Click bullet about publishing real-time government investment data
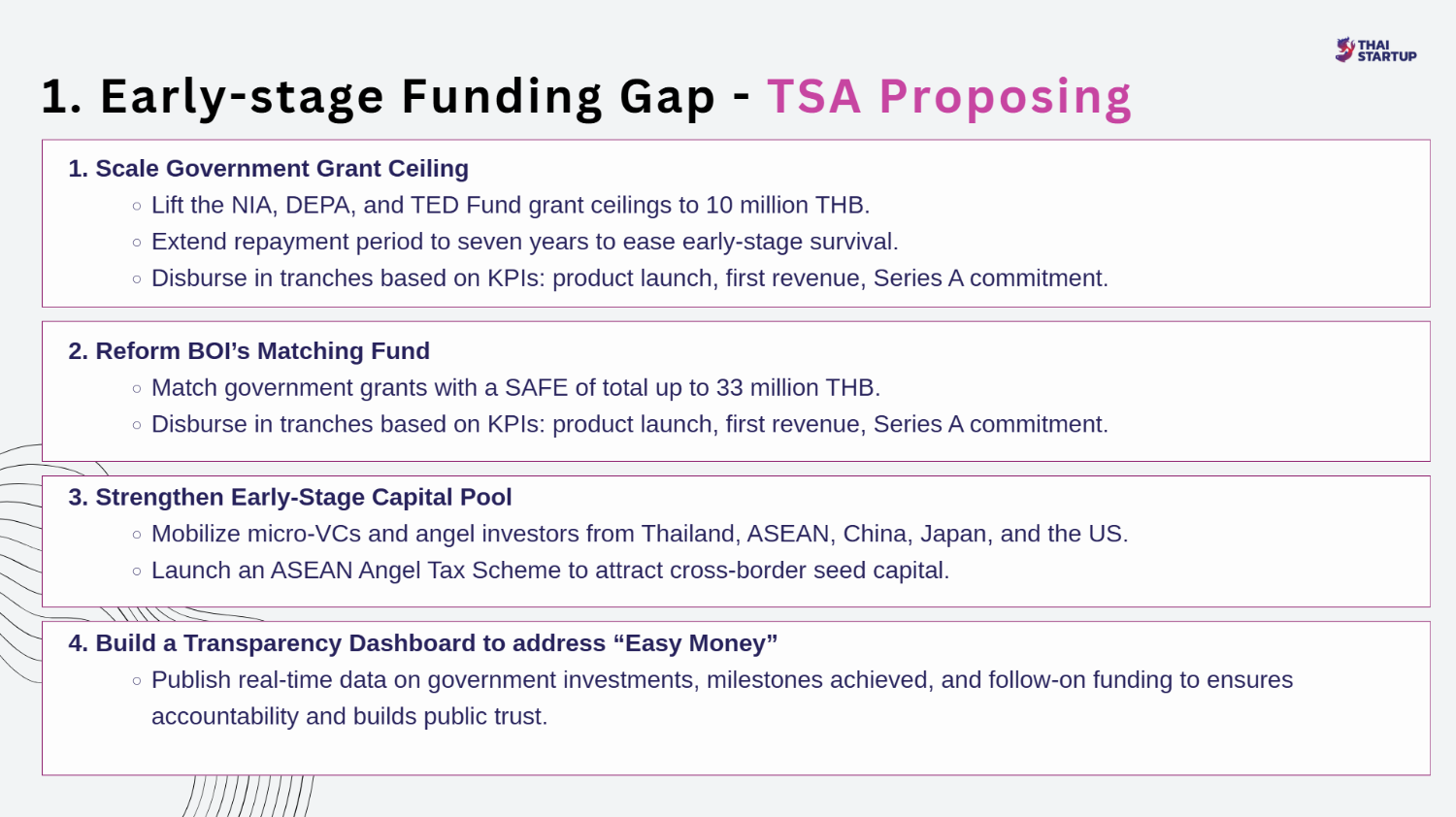The width and height of the screenshot is (1456, 817). (722, 680)
